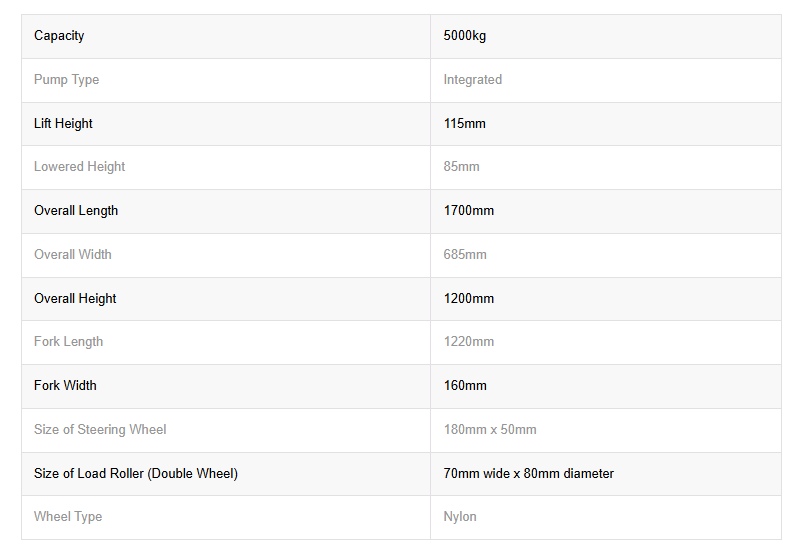The image size is (802, 557).
Task: Select the 1220mm fork length value
Action: (x=469, y=342)
